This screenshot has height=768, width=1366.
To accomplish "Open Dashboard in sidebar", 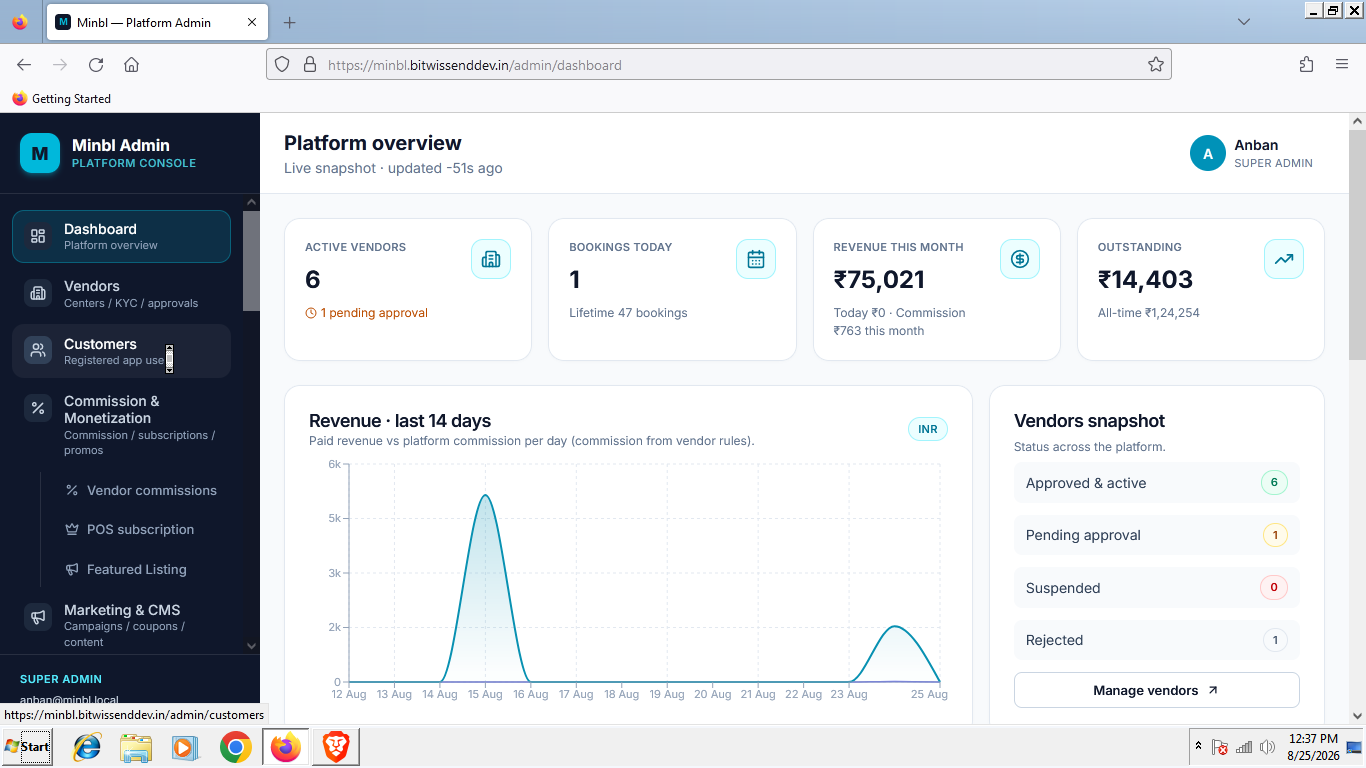I will 121,236.
